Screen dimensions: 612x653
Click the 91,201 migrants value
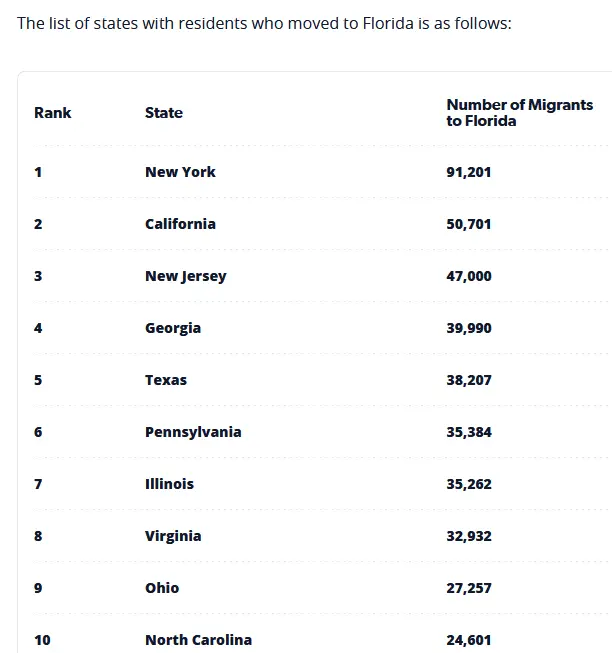point(469,172)
